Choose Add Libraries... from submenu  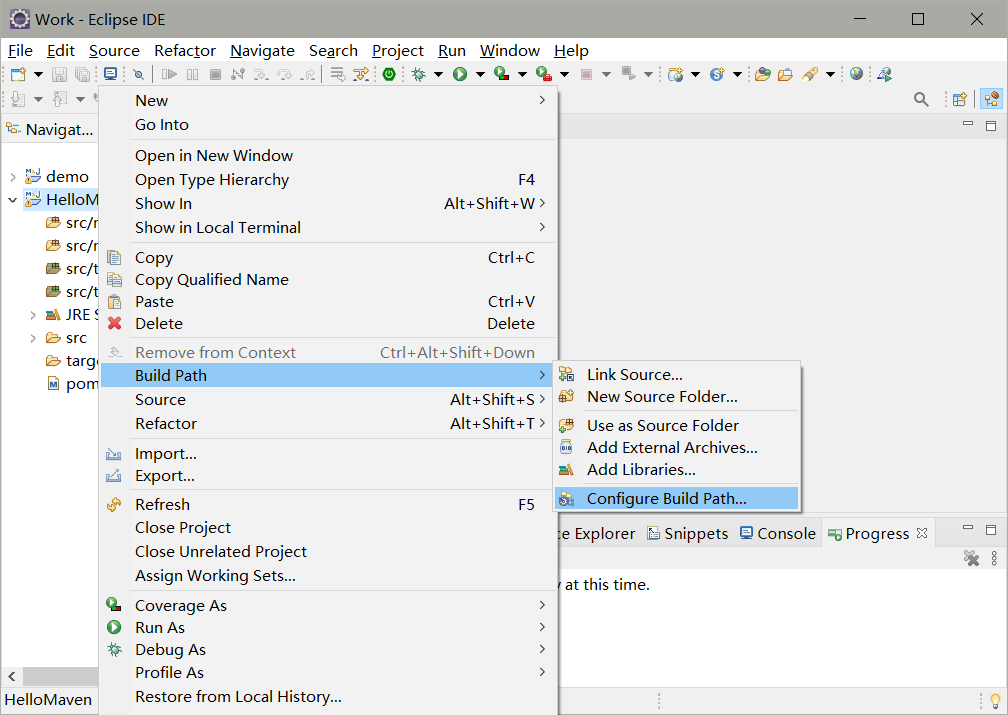point(676,470)
